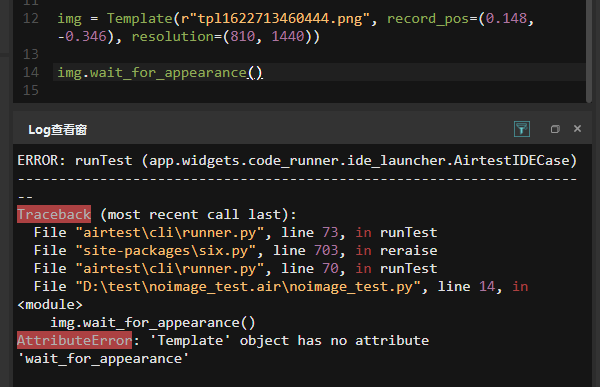Toggle the log filter icon
This screenshot has height=387, width=600.
[522, 129]
